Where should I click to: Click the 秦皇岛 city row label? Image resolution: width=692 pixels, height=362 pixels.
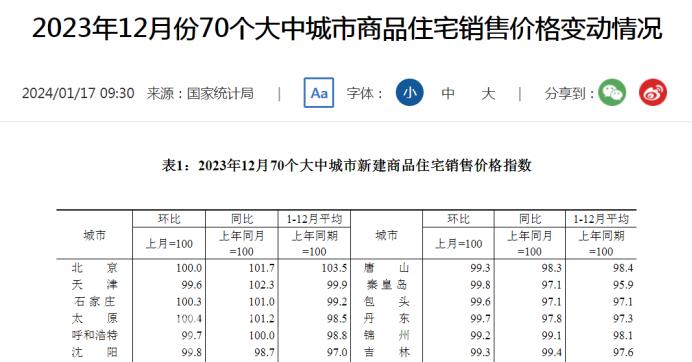387,285
